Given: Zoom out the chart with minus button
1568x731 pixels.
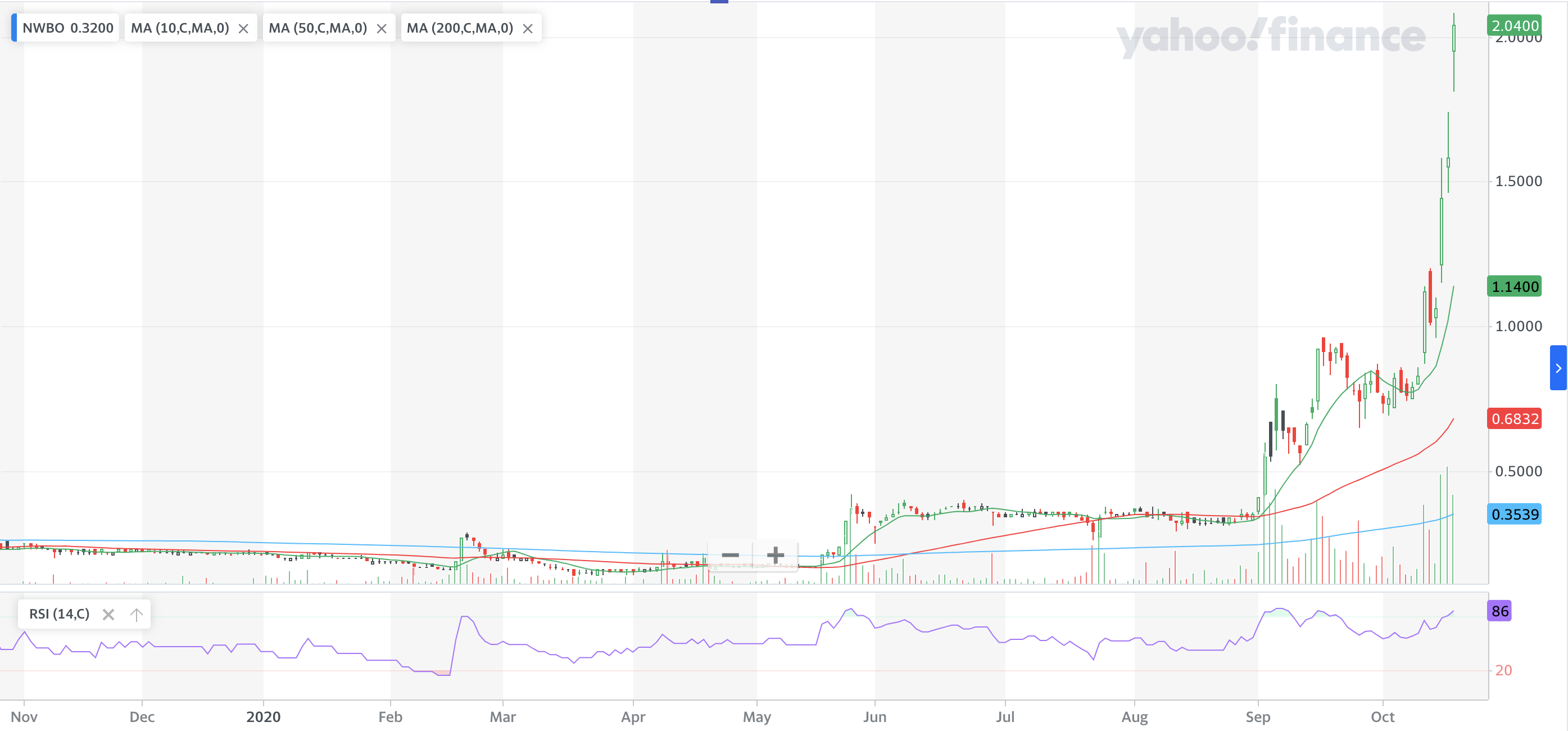Looking at the screenshot, I should point(731,555).
